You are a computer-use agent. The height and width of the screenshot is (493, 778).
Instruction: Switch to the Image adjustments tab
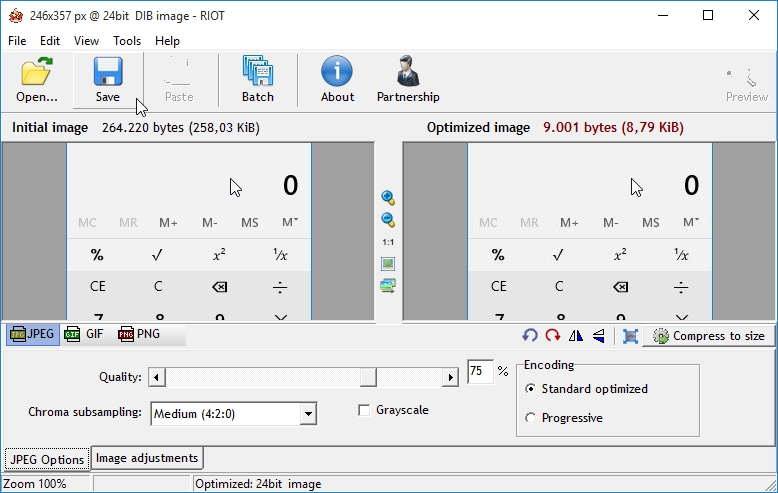click(x=147, y=458)
